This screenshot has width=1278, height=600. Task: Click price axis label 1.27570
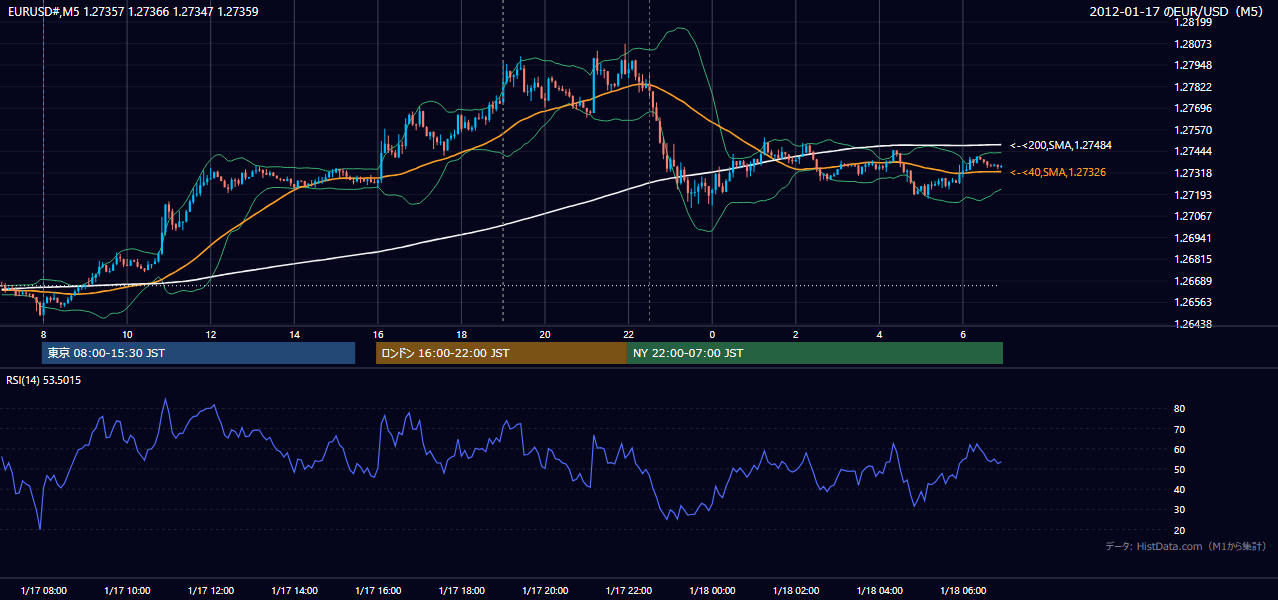coord(1194,130)
